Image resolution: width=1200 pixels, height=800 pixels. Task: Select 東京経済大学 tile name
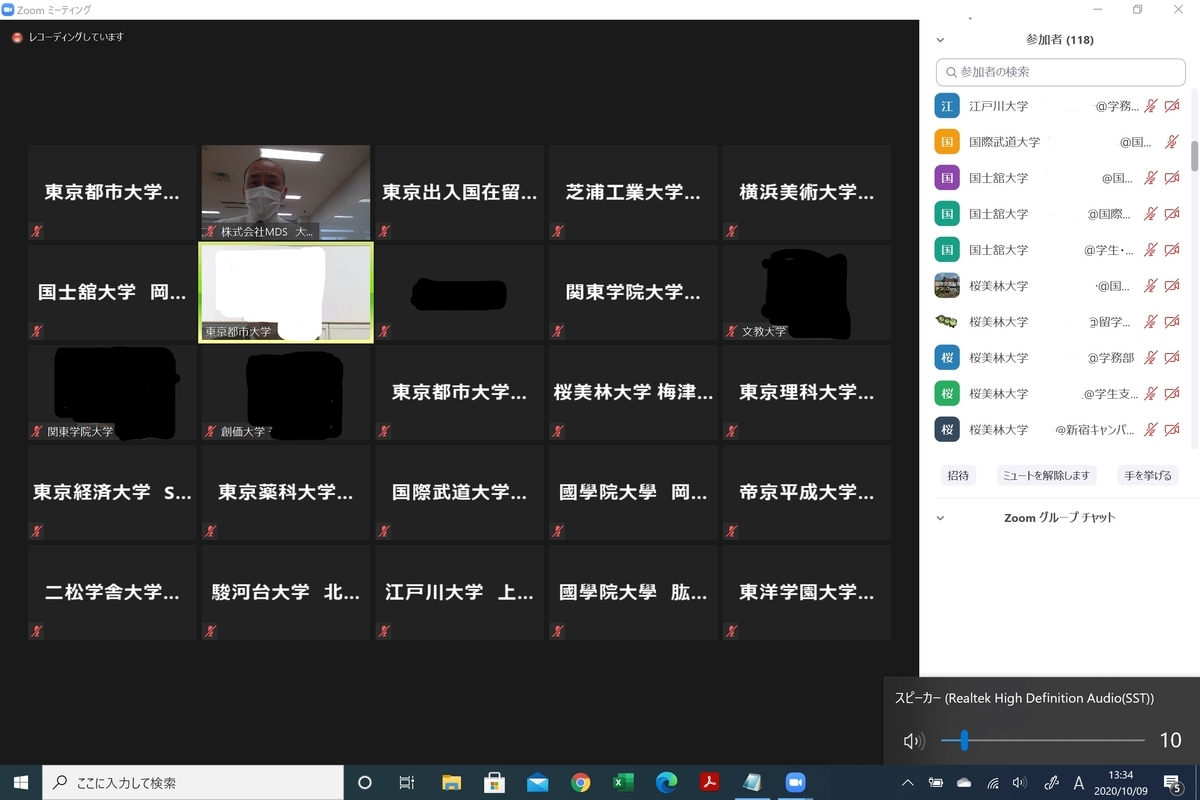click(x=112, y=493)
